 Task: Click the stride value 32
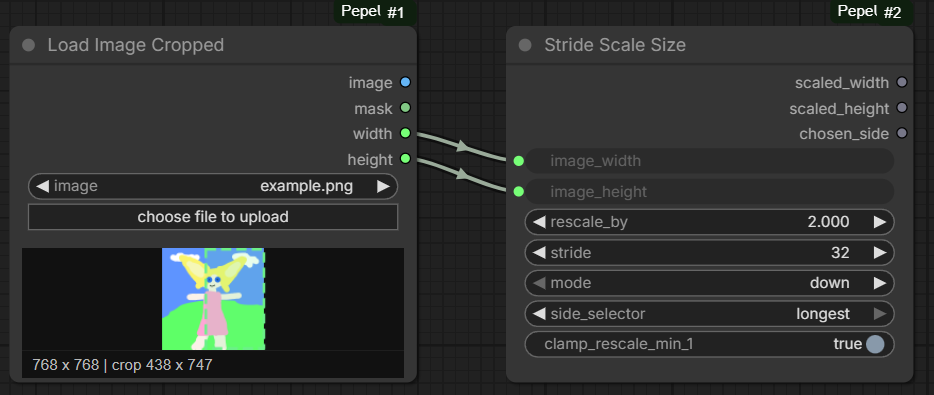(x=840, y=253)
